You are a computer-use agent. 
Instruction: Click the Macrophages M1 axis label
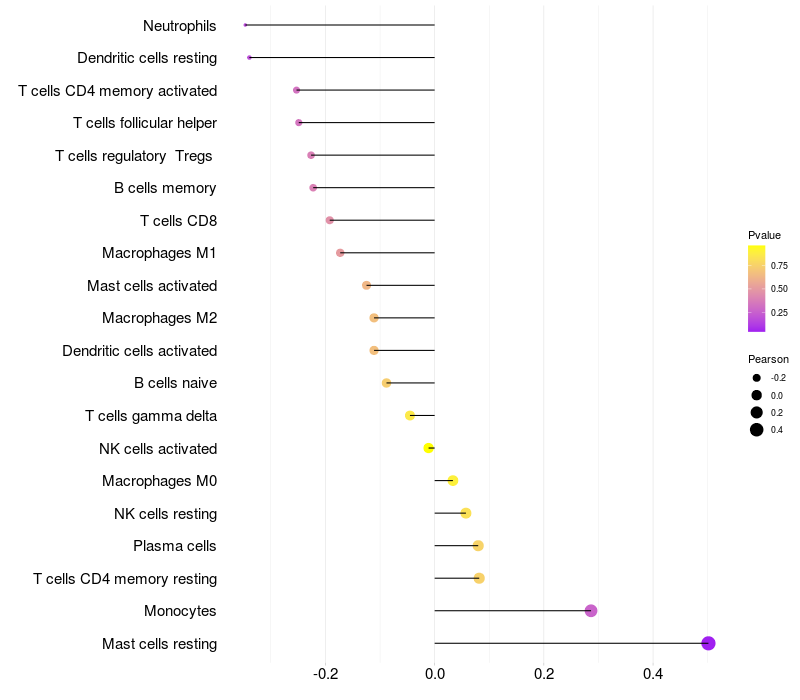pos(159,253)
